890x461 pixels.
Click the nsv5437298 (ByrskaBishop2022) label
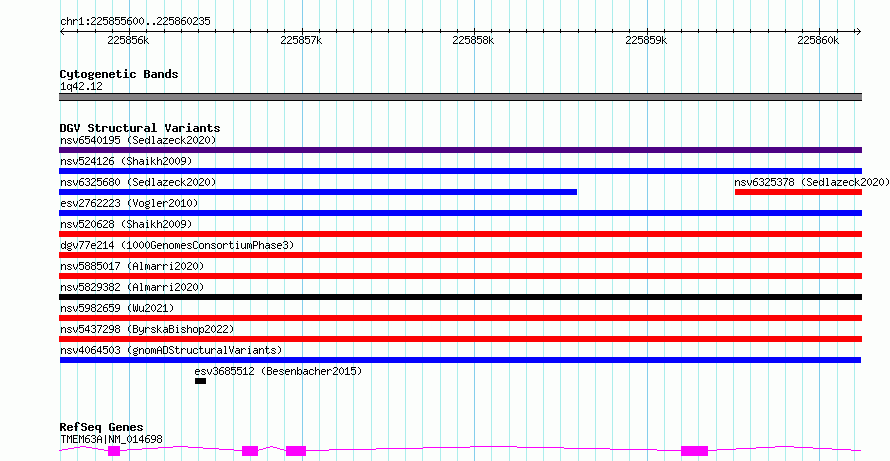pos(147,329)
